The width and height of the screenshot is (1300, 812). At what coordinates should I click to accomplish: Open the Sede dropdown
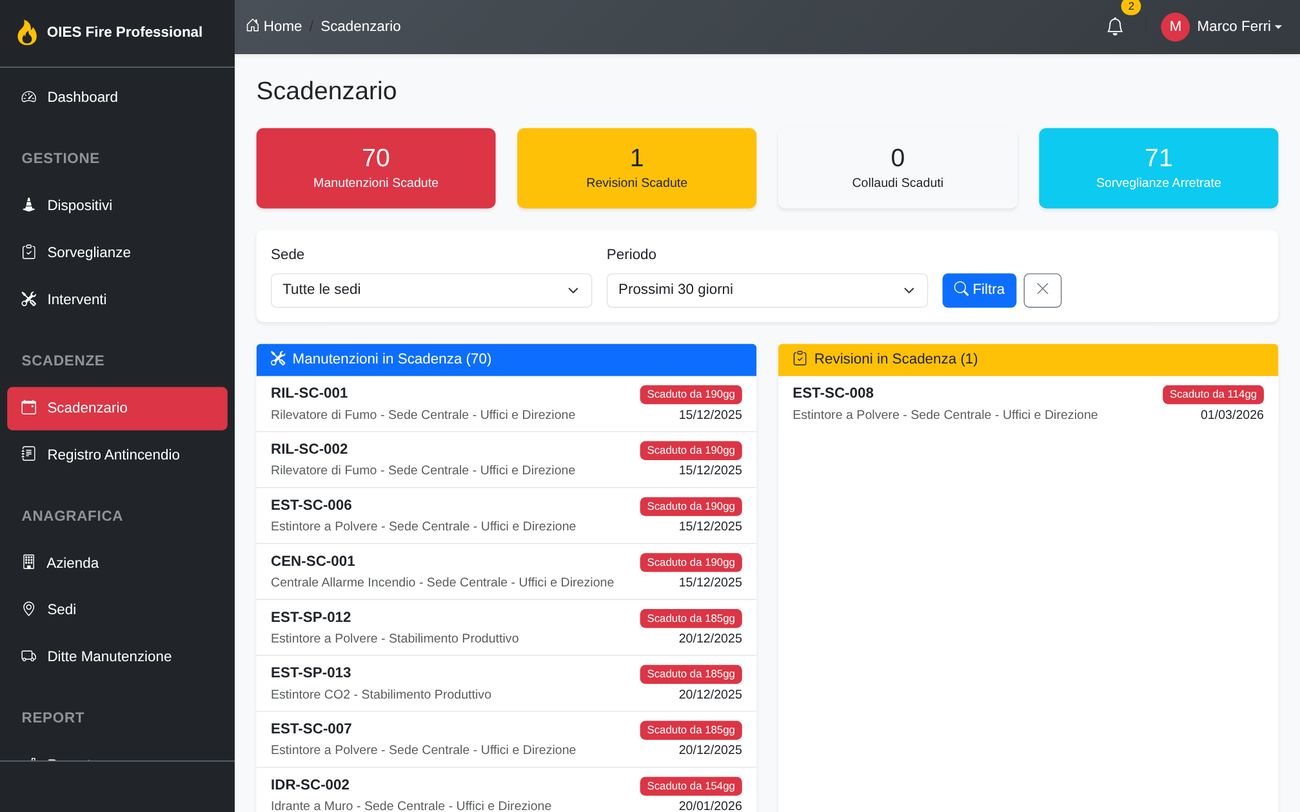coord(431,290)
